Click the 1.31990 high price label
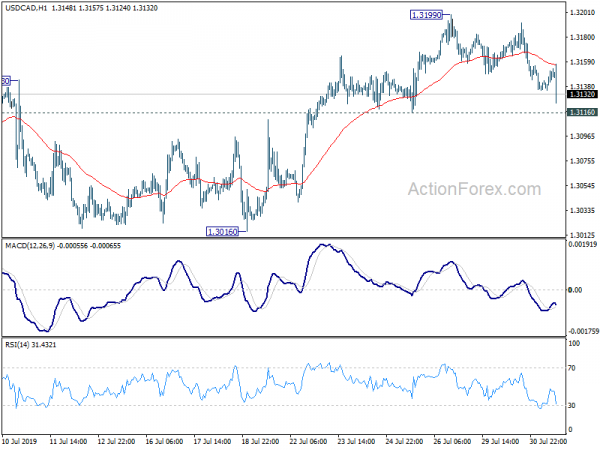 point(426,15)
